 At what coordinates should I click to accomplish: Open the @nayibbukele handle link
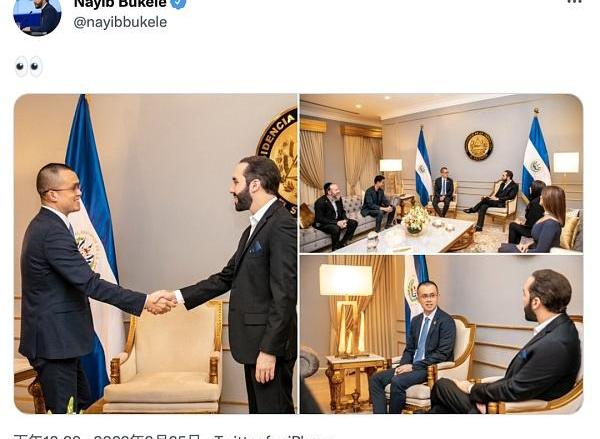coord(120,22)
